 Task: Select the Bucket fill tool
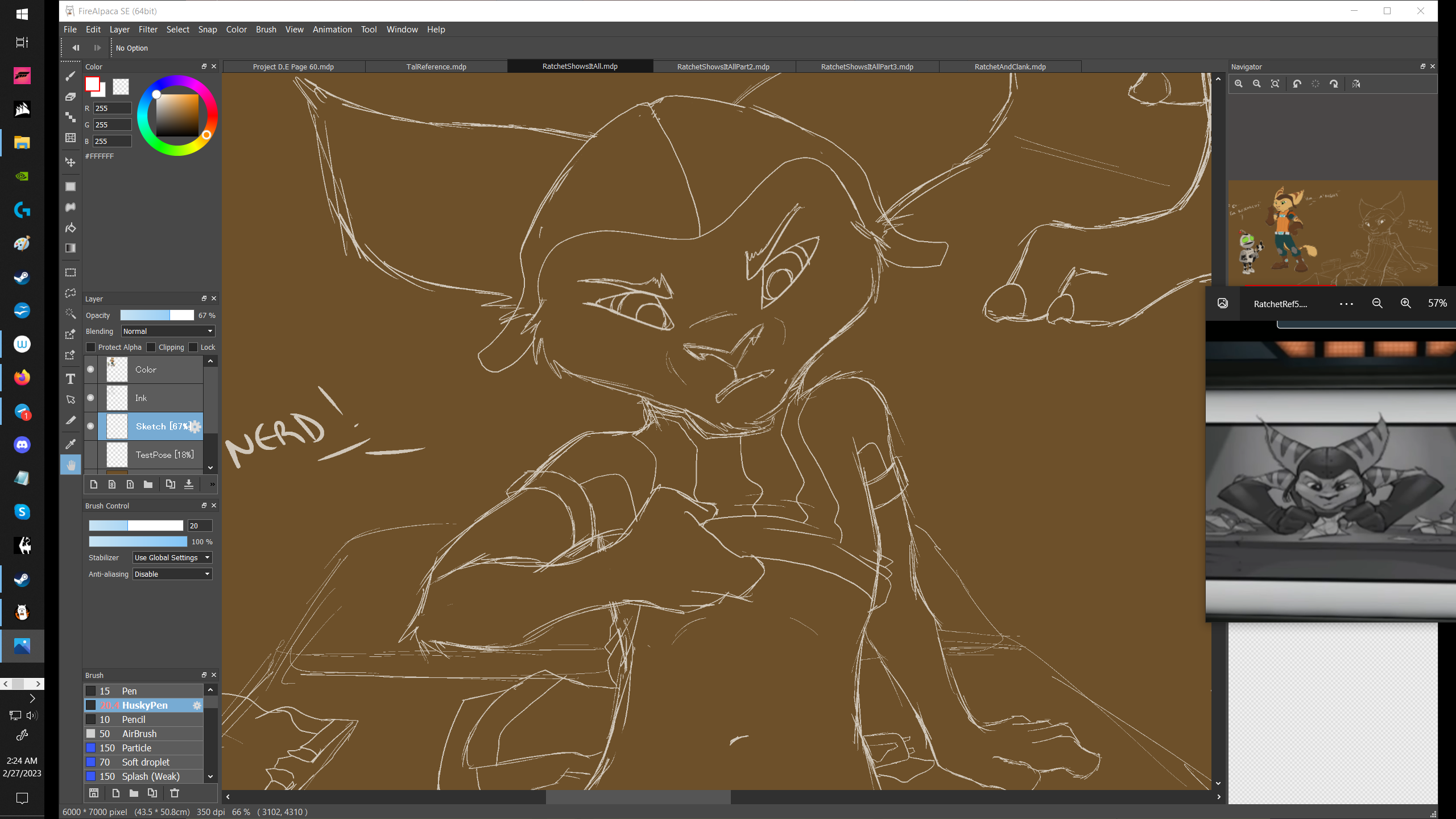pyautogui.click(x=71, y=227)
